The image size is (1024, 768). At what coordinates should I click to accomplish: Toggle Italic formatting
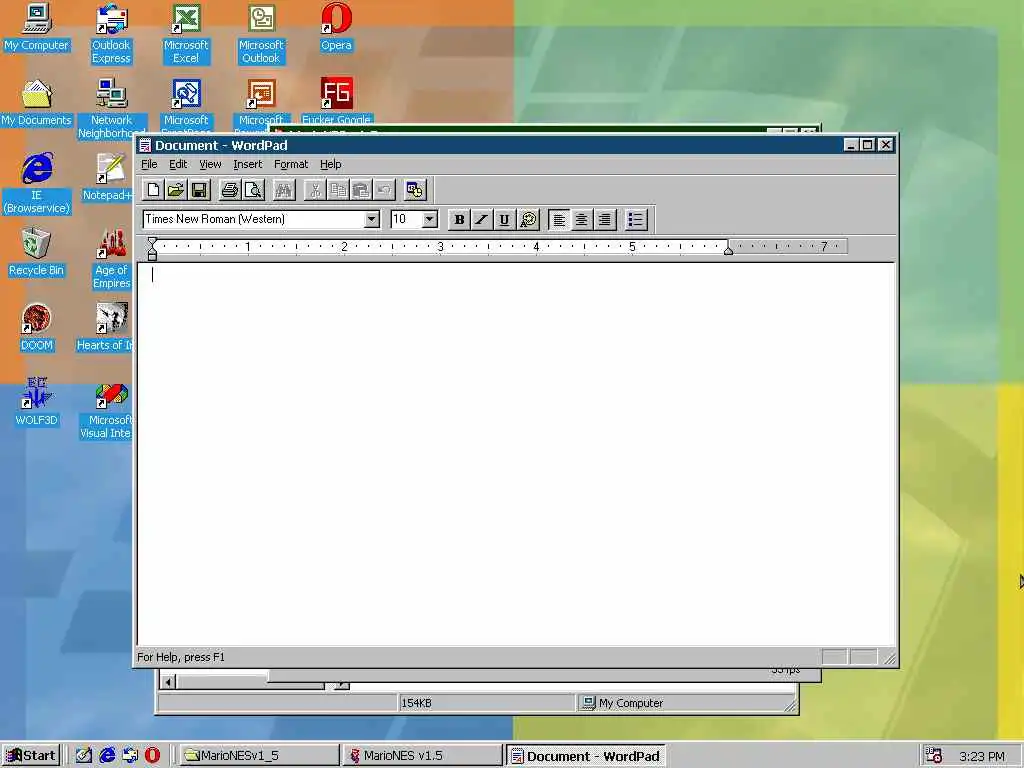pyautogui.click(x=481, y=219)
